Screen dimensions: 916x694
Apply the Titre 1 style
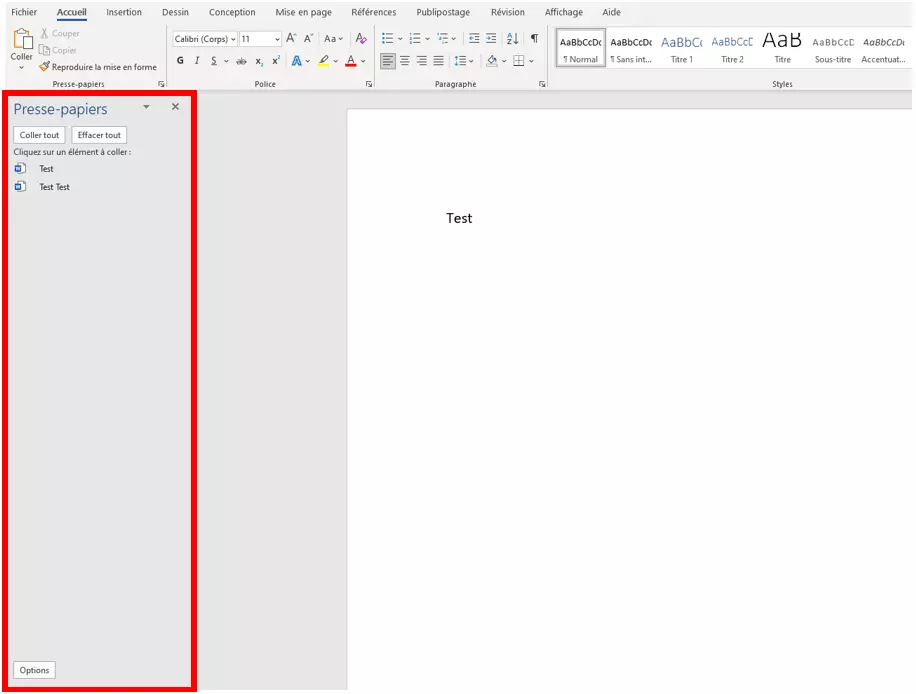coord(682,48)
